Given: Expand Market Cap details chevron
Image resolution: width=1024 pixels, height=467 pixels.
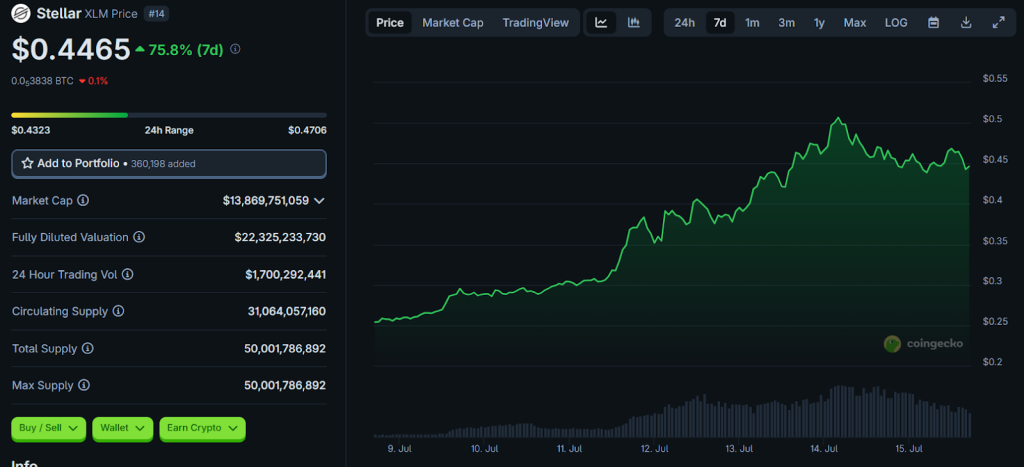Looking at the screenshot, I should point(319,201).
